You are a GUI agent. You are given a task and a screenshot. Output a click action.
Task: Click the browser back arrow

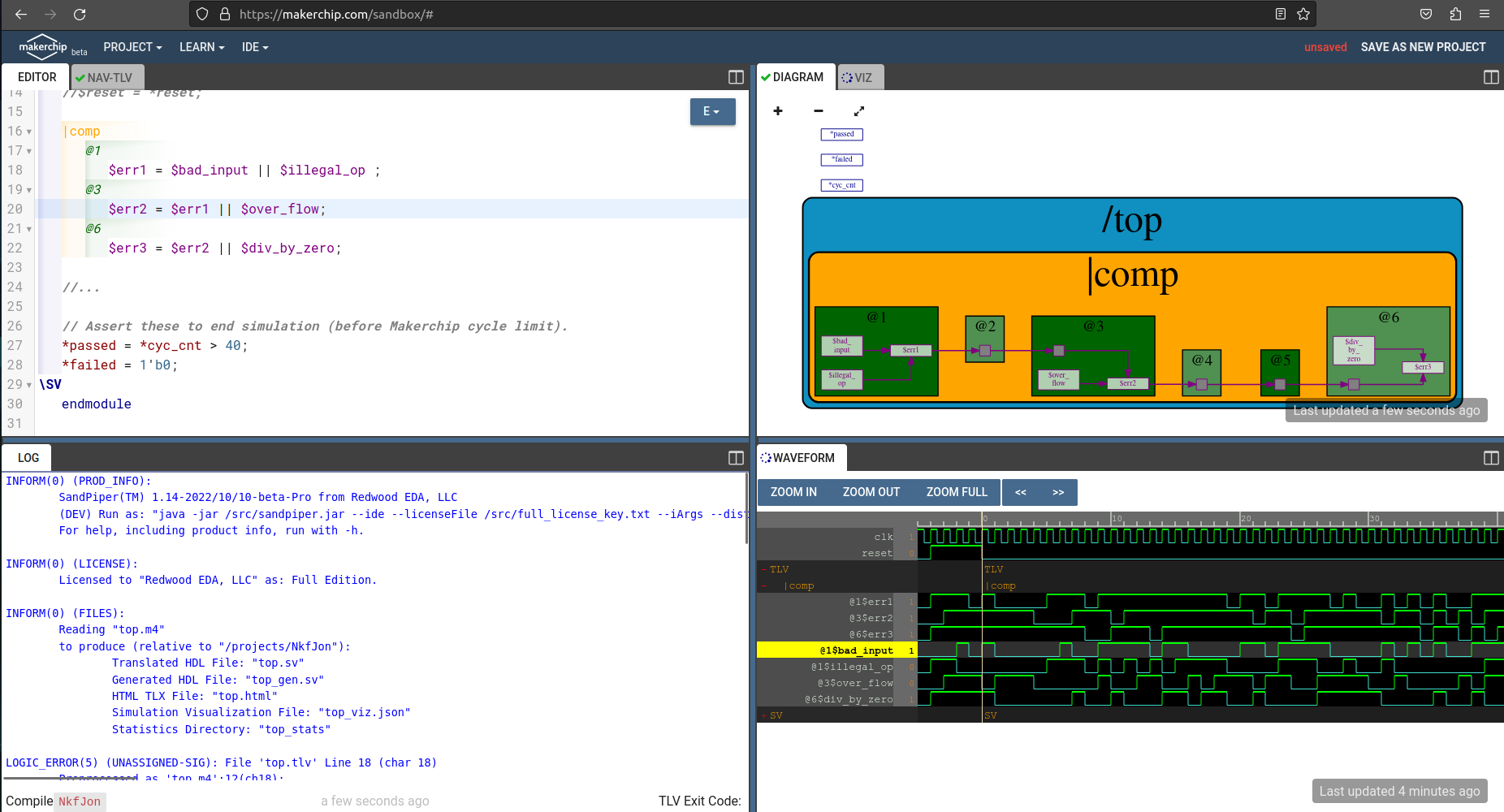[21, 14]
